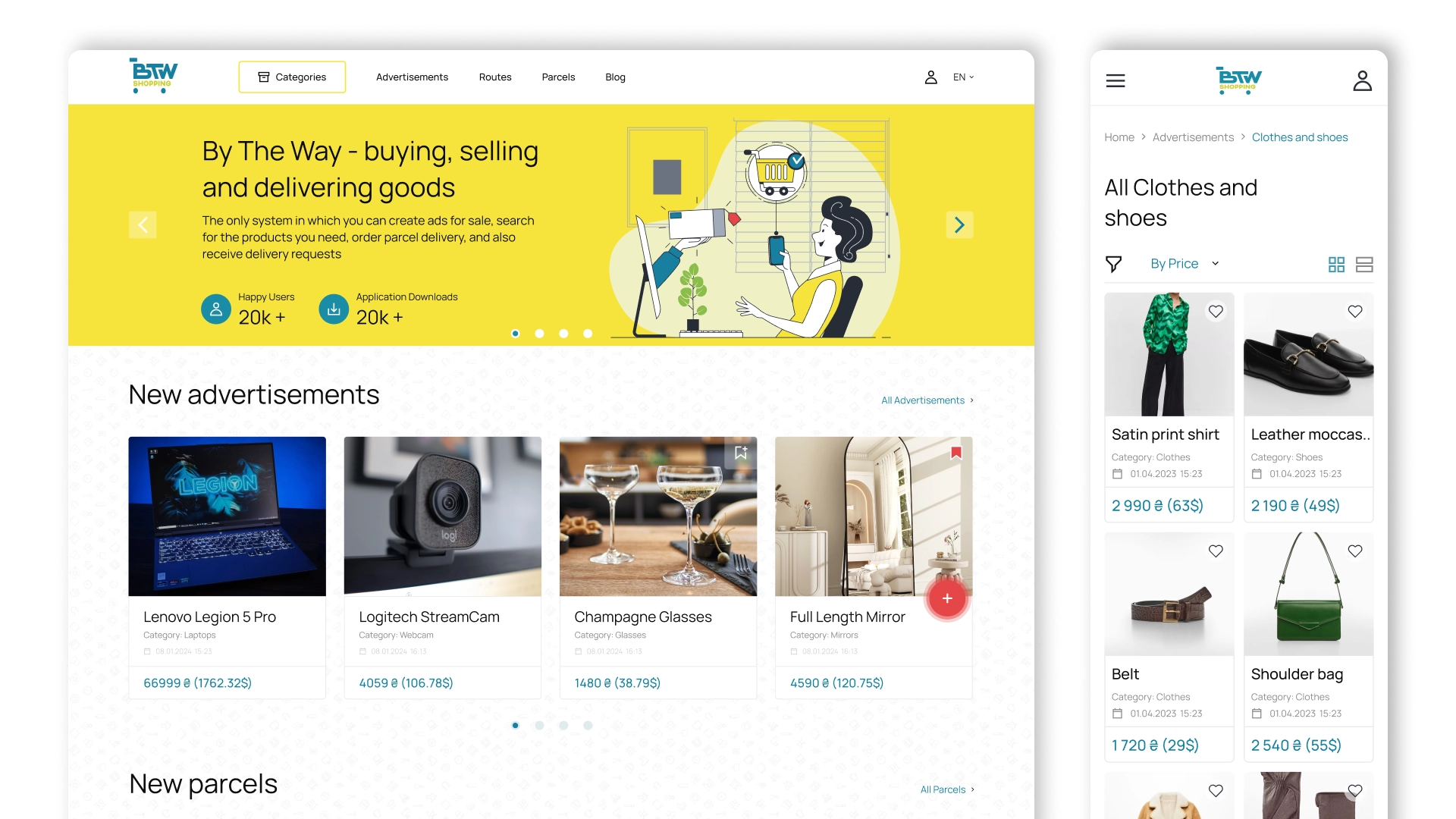Select second advertisements carousel dot
Viewport: 1456px width, 819px height.
pyautogui.click(x=539, y=726)
